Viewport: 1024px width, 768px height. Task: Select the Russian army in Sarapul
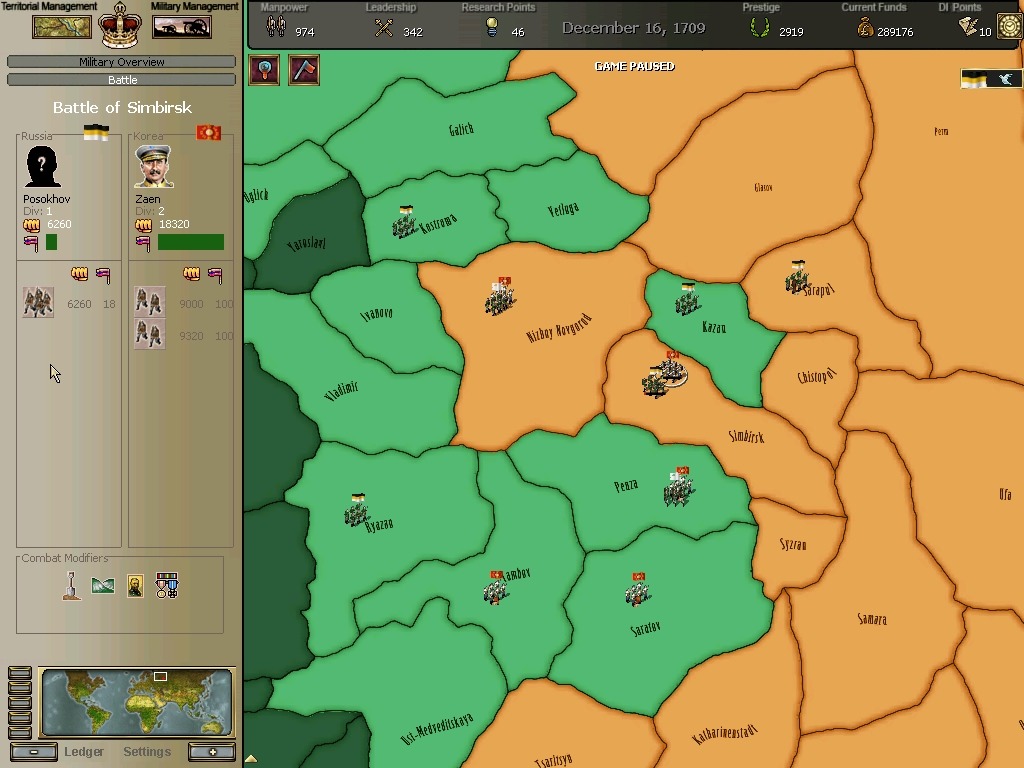(x=797, y=278)
